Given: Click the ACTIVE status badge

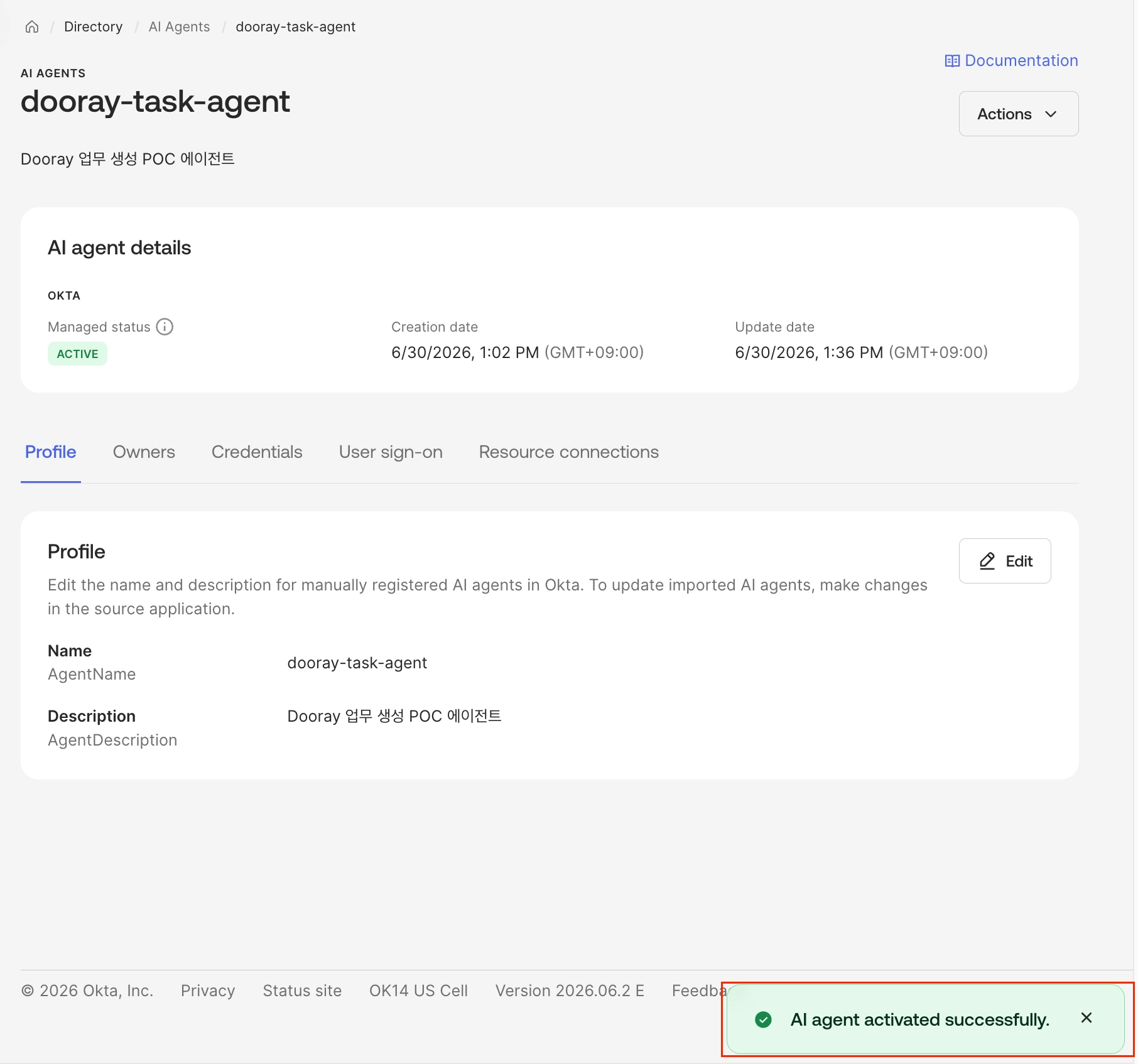Looking at the screenshot, I should click(x=77, y=354).
